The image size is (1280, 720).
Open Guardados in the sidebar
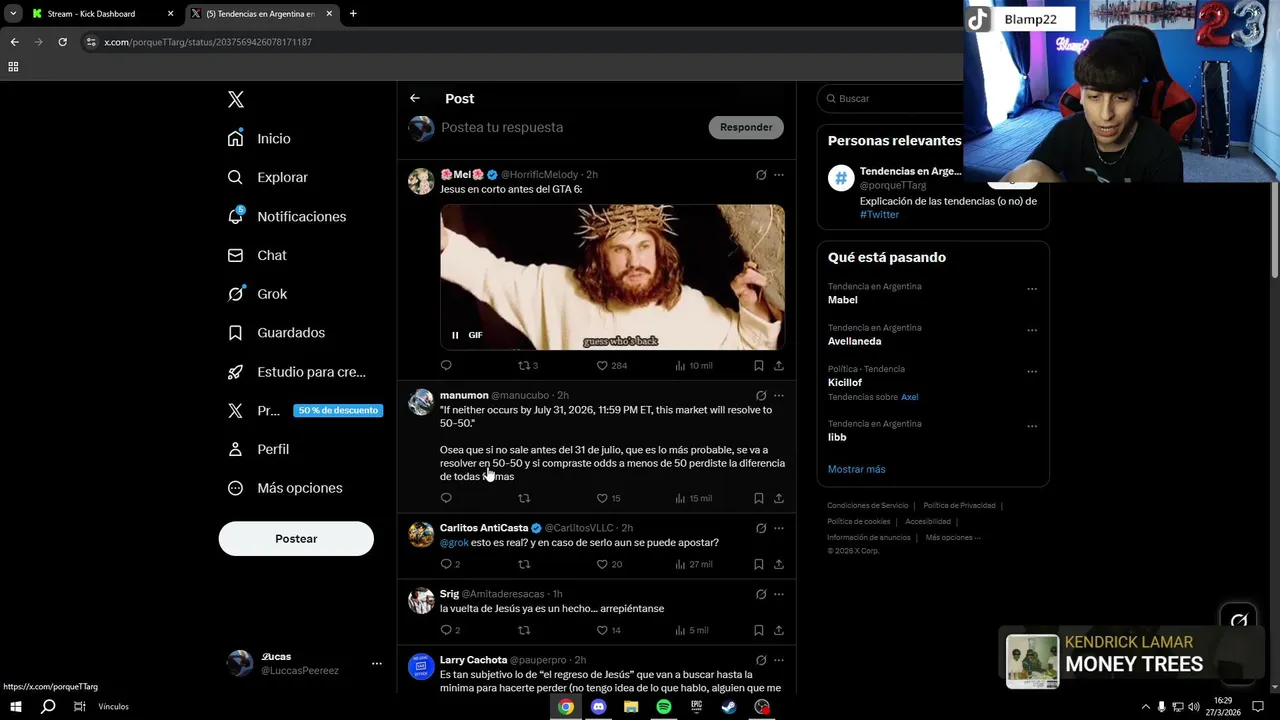coord(276,332)
